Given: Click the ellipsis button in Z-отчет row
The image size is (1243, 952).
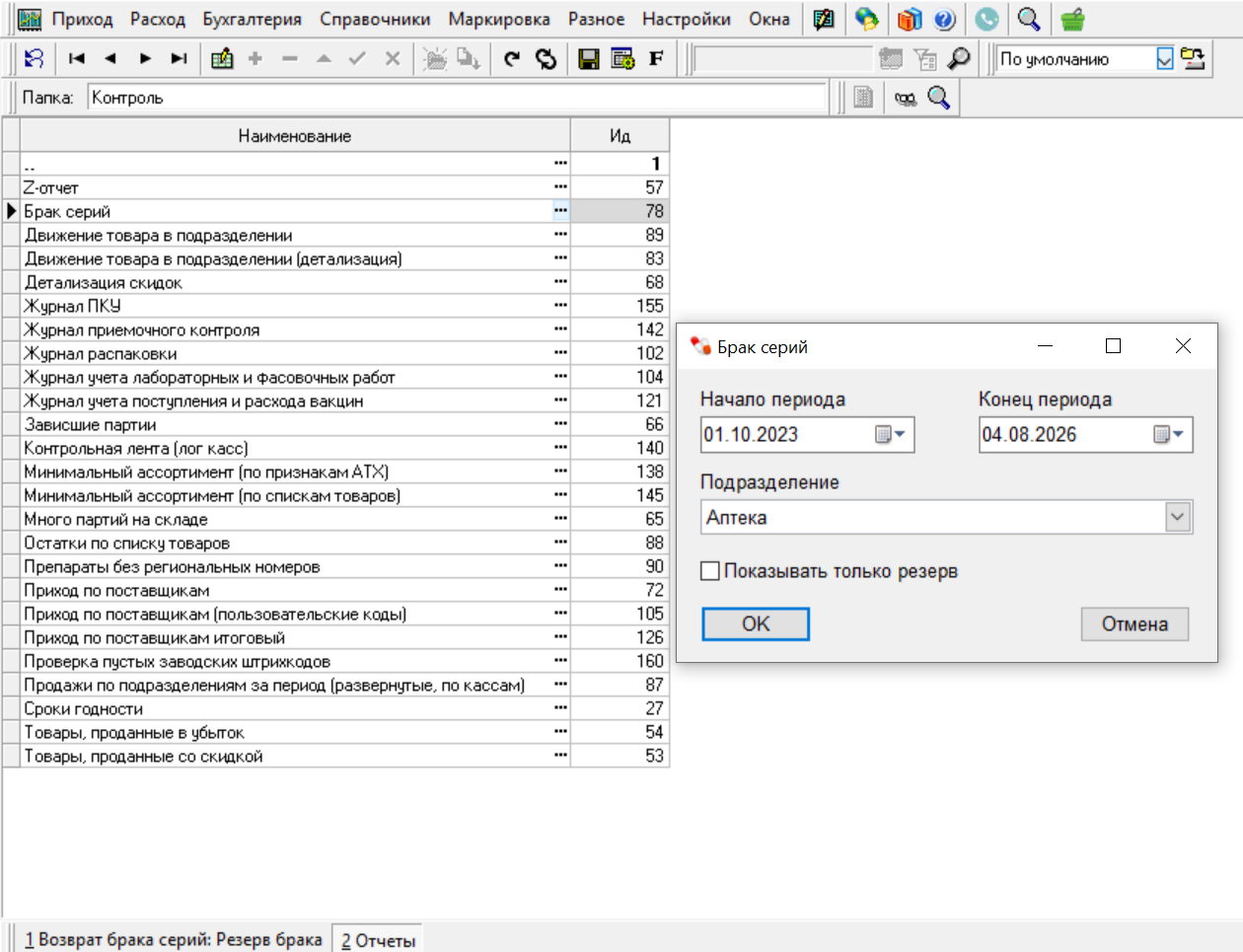Looking at the screenshot, I should pyautogui.click(x=560, y=187).
